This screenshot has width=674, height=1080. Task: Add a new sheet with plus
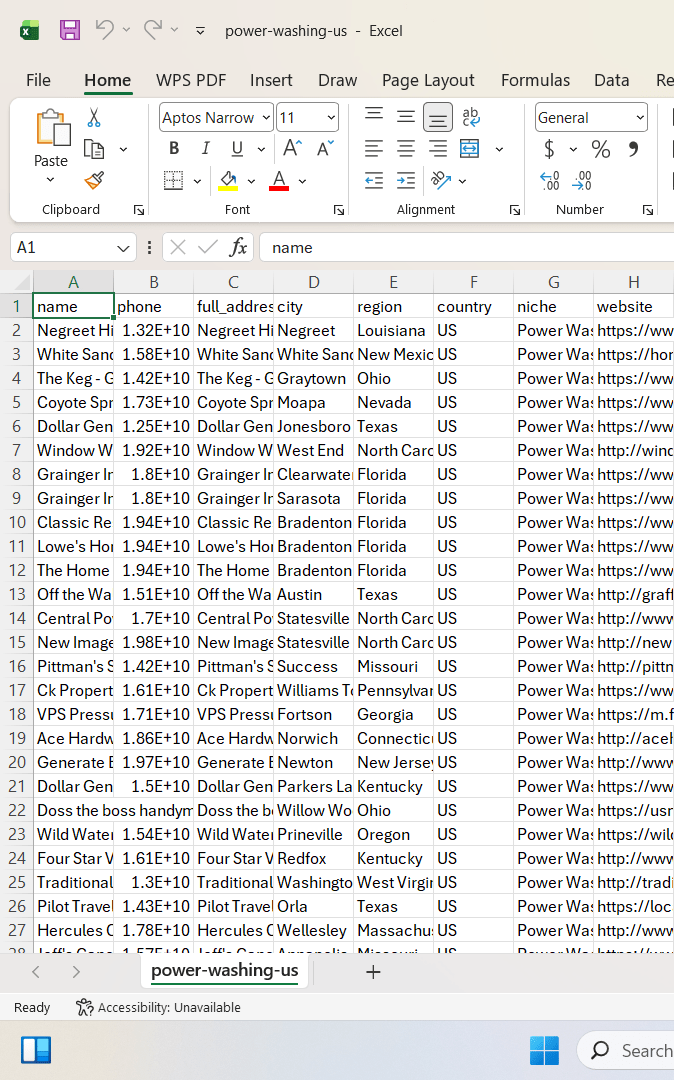pyautogui.click(x=373, y=972)
